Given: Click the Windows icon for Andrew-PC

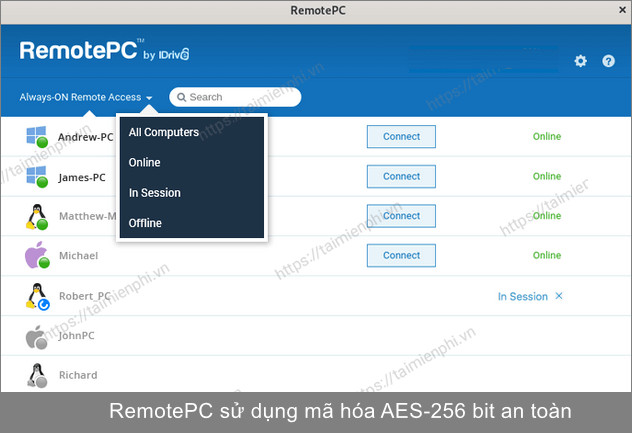Looking at the screenshot, I should click(37, 137).
